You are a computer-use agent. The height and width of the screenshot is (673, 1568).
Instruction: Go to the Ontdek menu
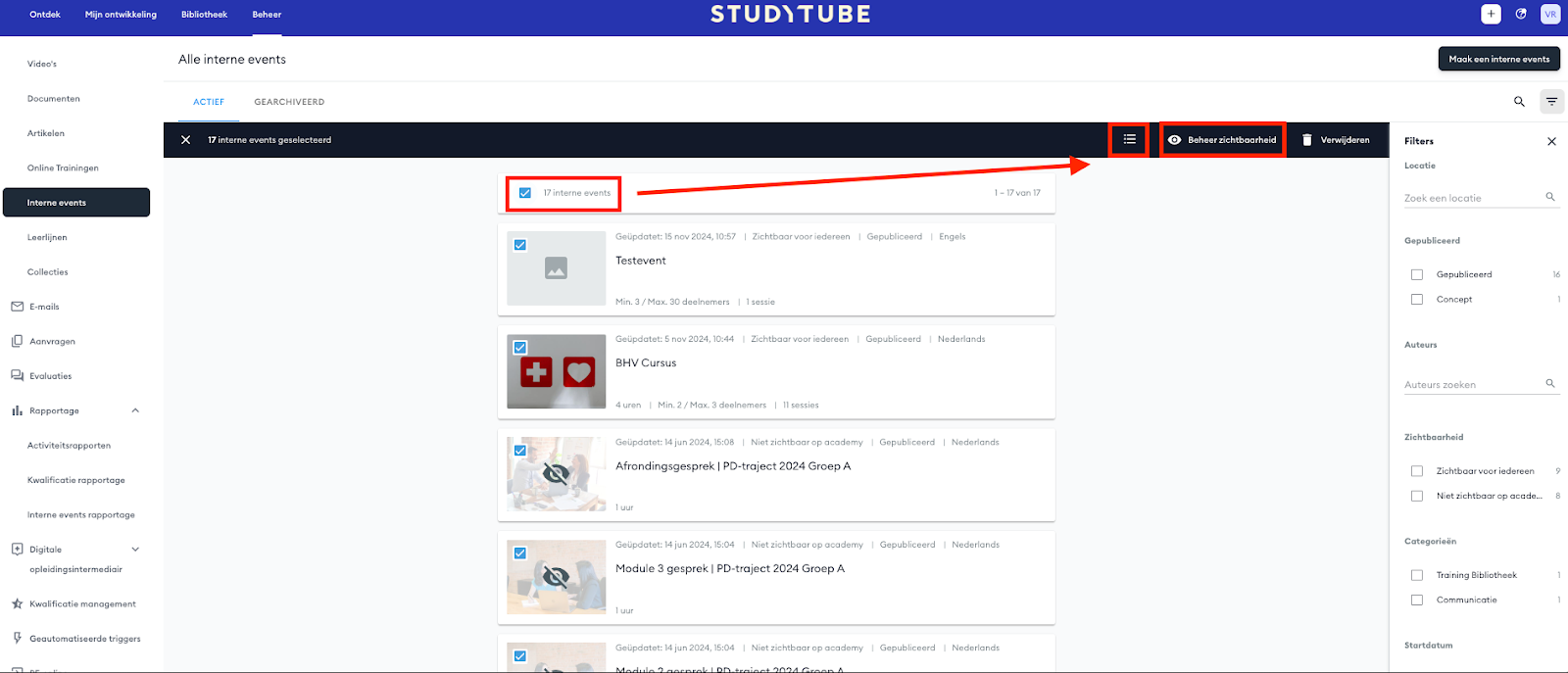[45, 15]
